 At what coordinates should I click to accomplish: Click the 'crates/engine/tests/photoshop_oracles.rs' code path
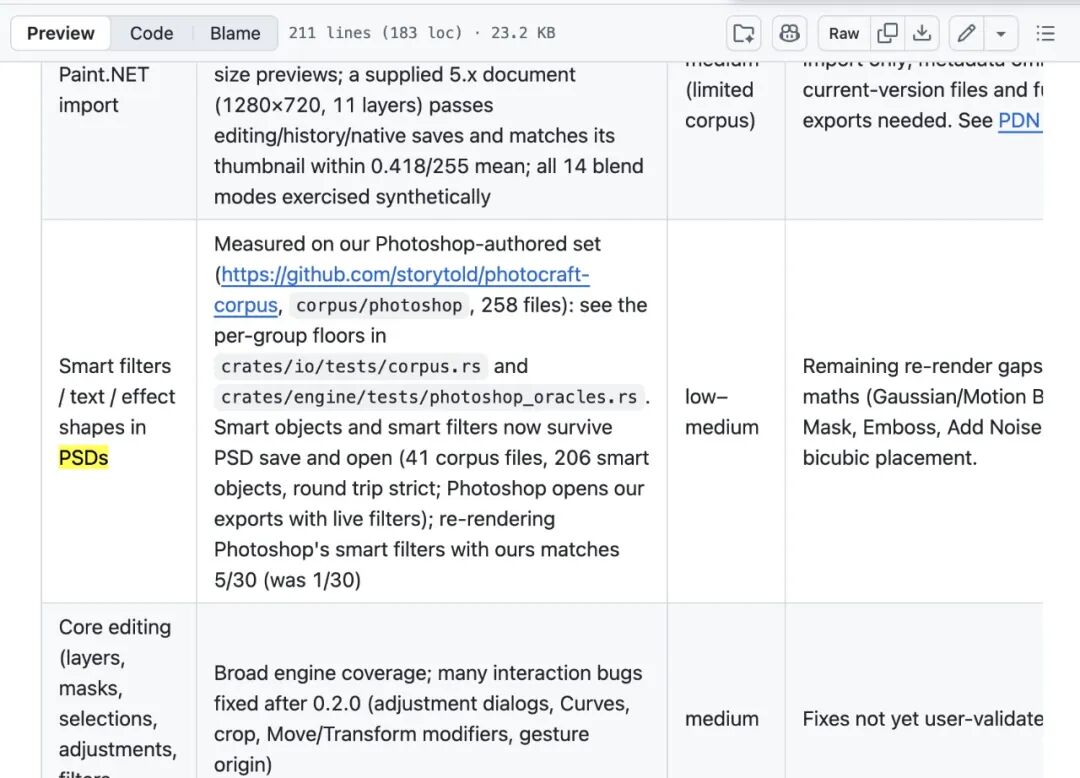[429, 397]
